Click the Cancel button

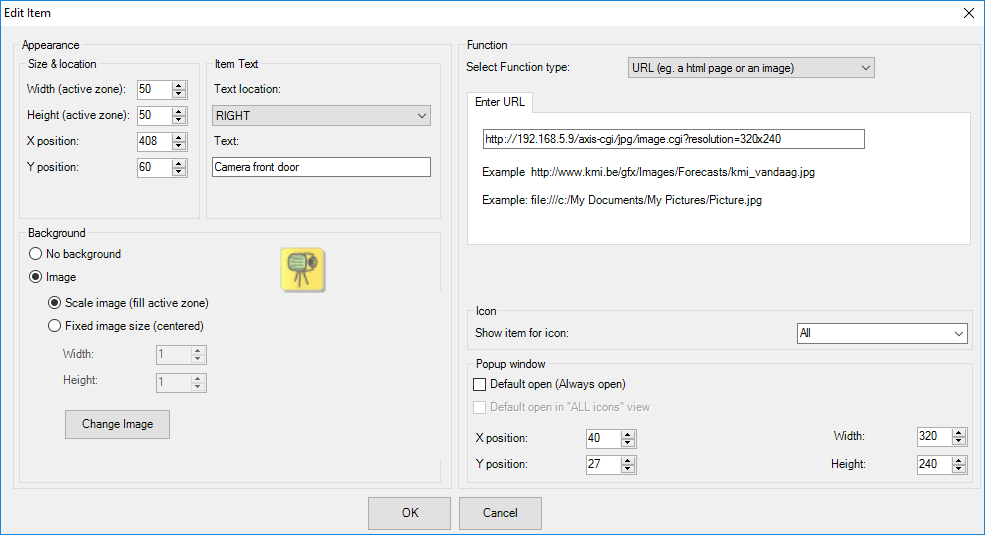[x=500, y=513]
